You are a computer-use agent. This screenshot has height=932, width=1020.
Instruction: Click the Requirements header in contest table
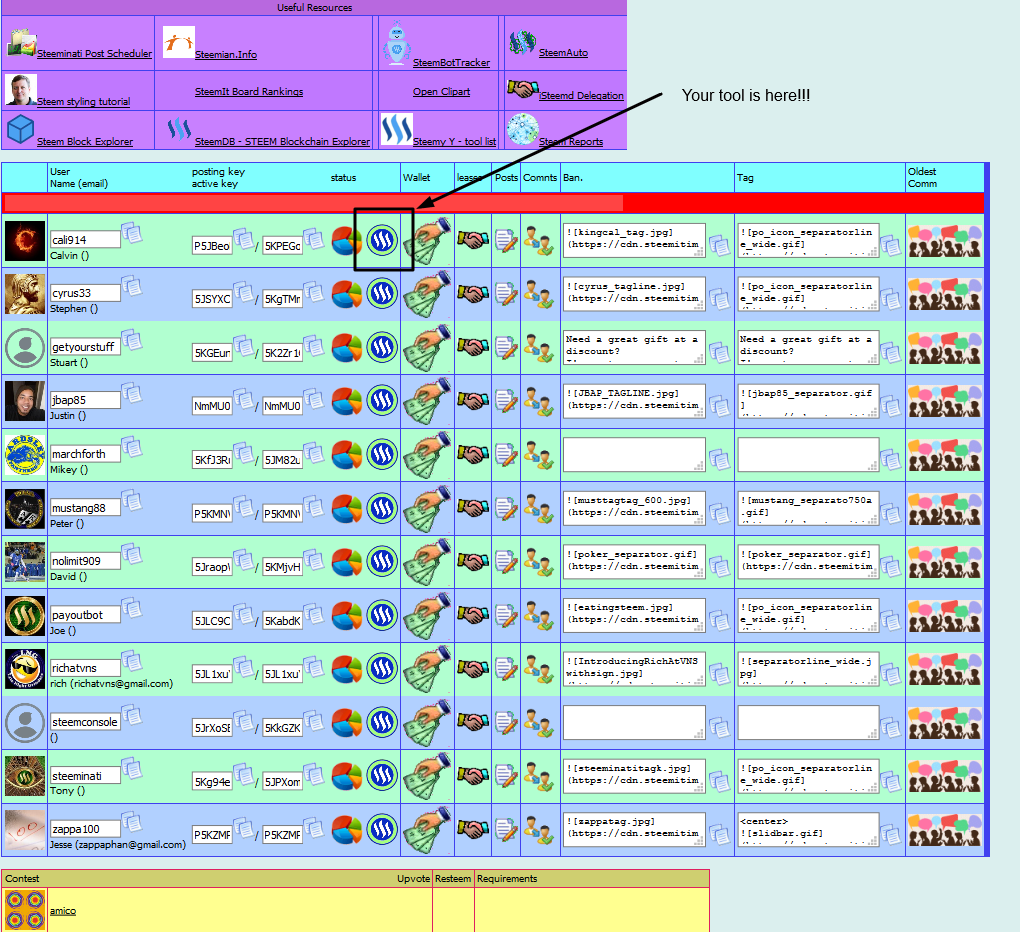507,879
